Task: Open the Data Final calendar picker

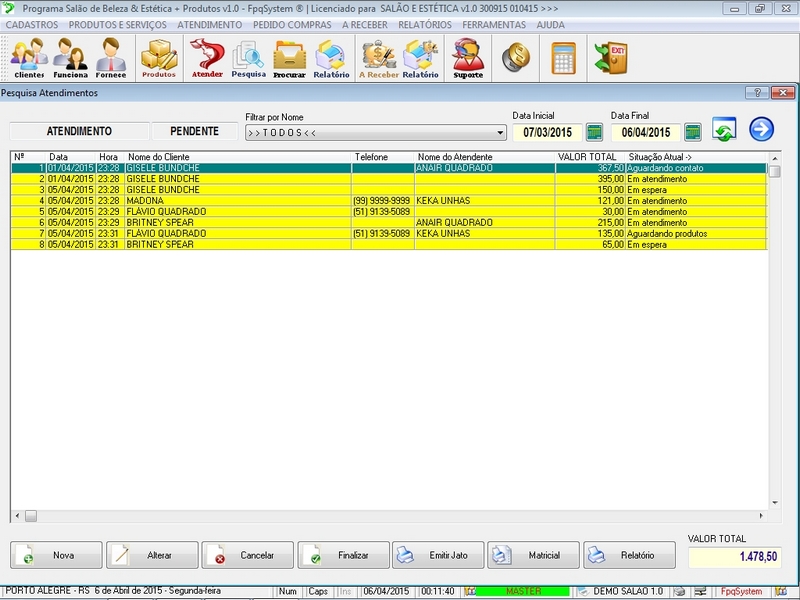Action: click(x=692, y=132)
